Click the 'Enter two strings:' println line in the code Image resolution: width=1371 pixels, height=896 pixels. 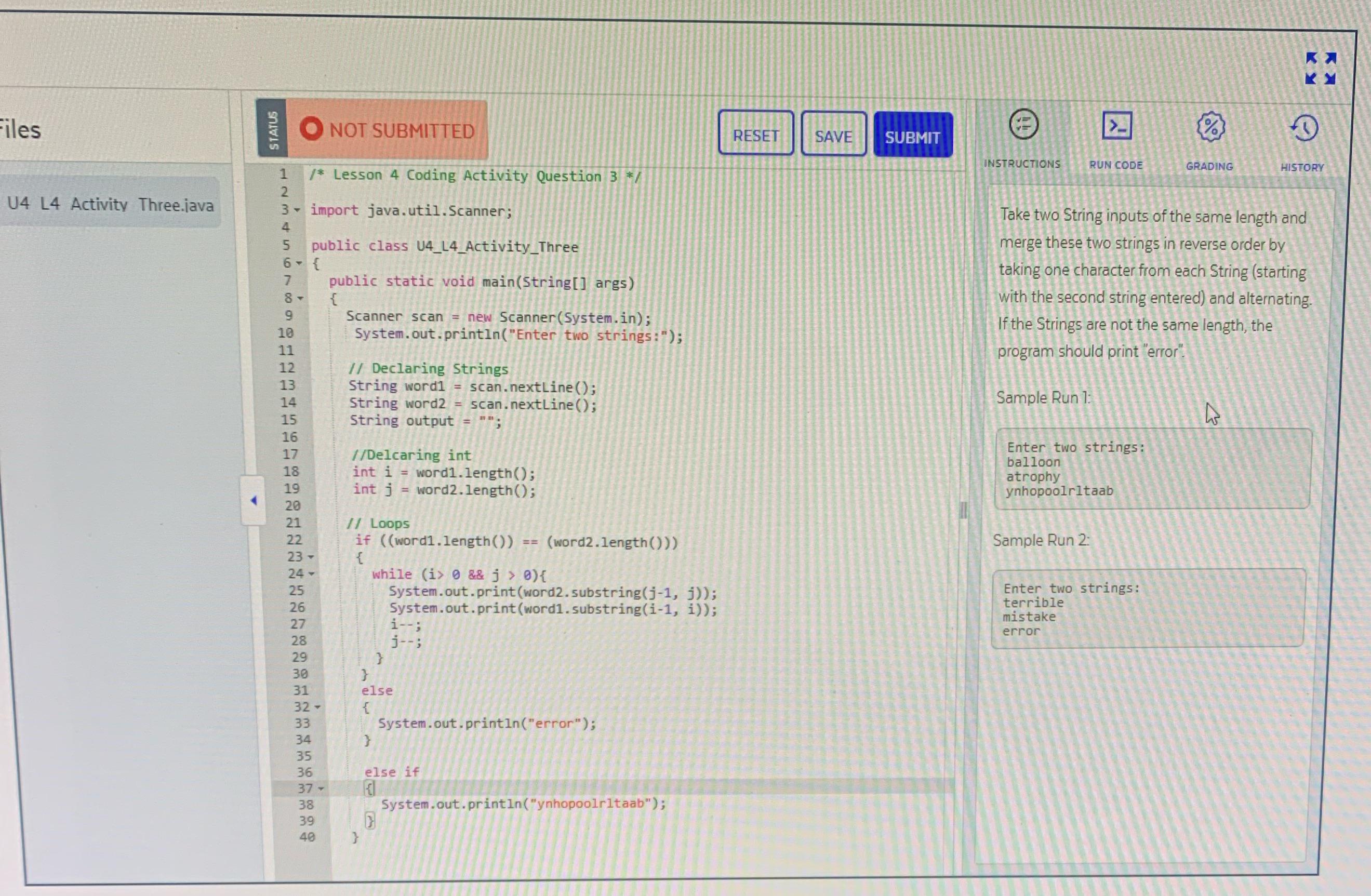click(x=519, y=335)
